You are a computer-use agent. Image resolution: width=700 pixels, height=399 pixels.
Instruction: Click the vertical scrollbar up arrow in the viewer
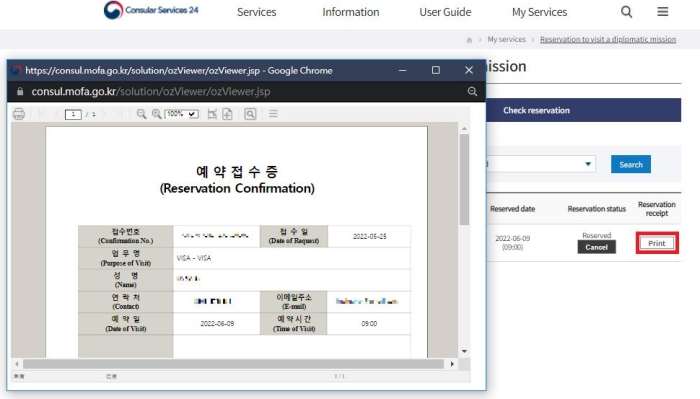[464, 129]
